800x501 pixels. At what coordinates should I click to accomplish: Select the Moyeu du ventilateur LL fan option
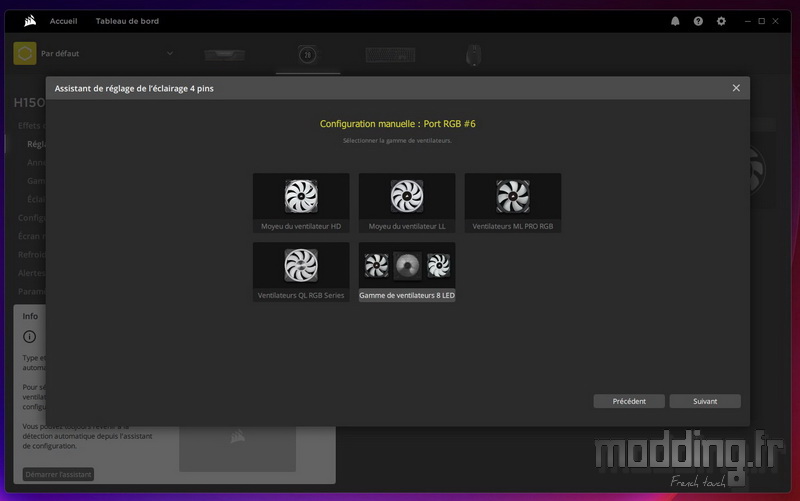[x=407, y=203]
